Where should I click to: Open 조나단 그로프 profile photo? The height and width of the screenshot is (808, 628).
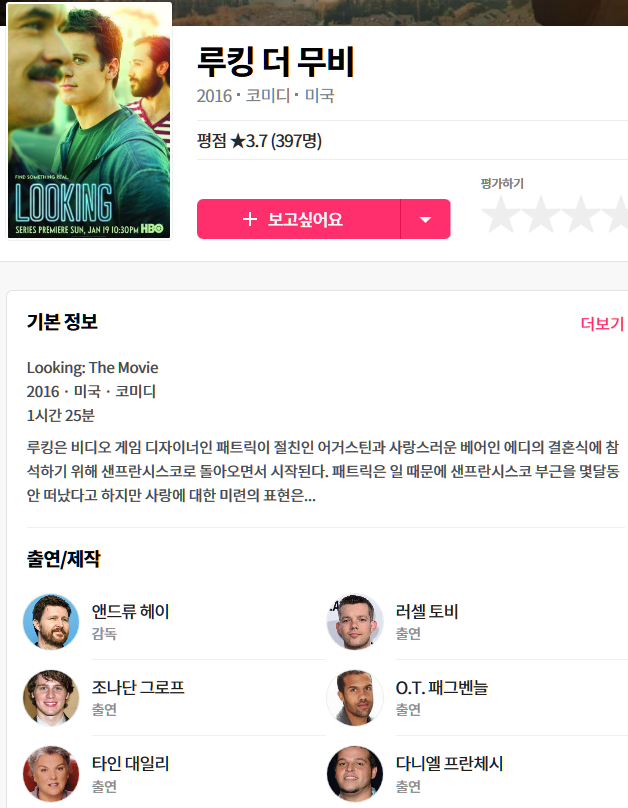(x=51, y=698)
